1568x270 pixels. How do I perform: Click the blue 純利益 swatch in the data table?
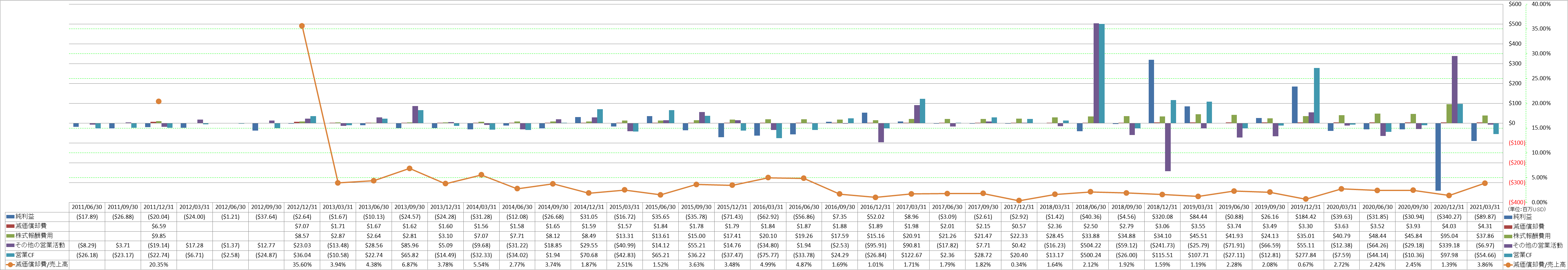[10, 217]
